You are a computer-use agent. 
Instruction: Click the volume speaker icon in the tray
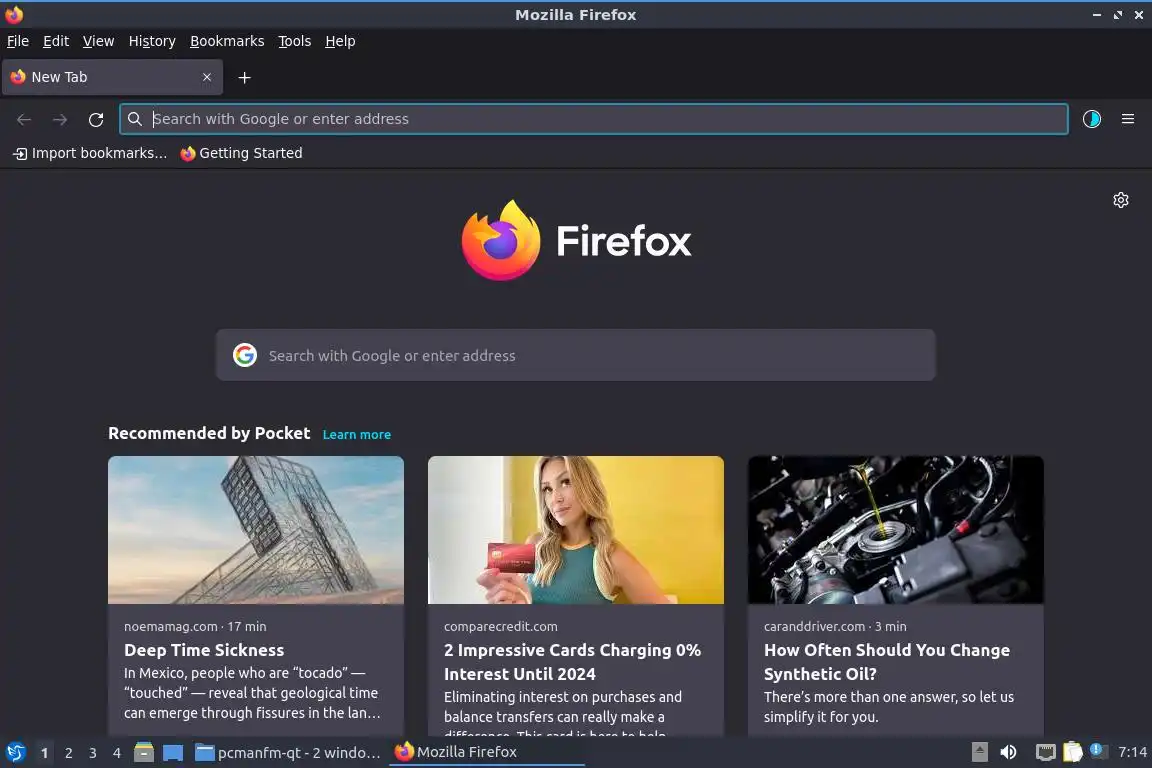tap(1008, 752)
